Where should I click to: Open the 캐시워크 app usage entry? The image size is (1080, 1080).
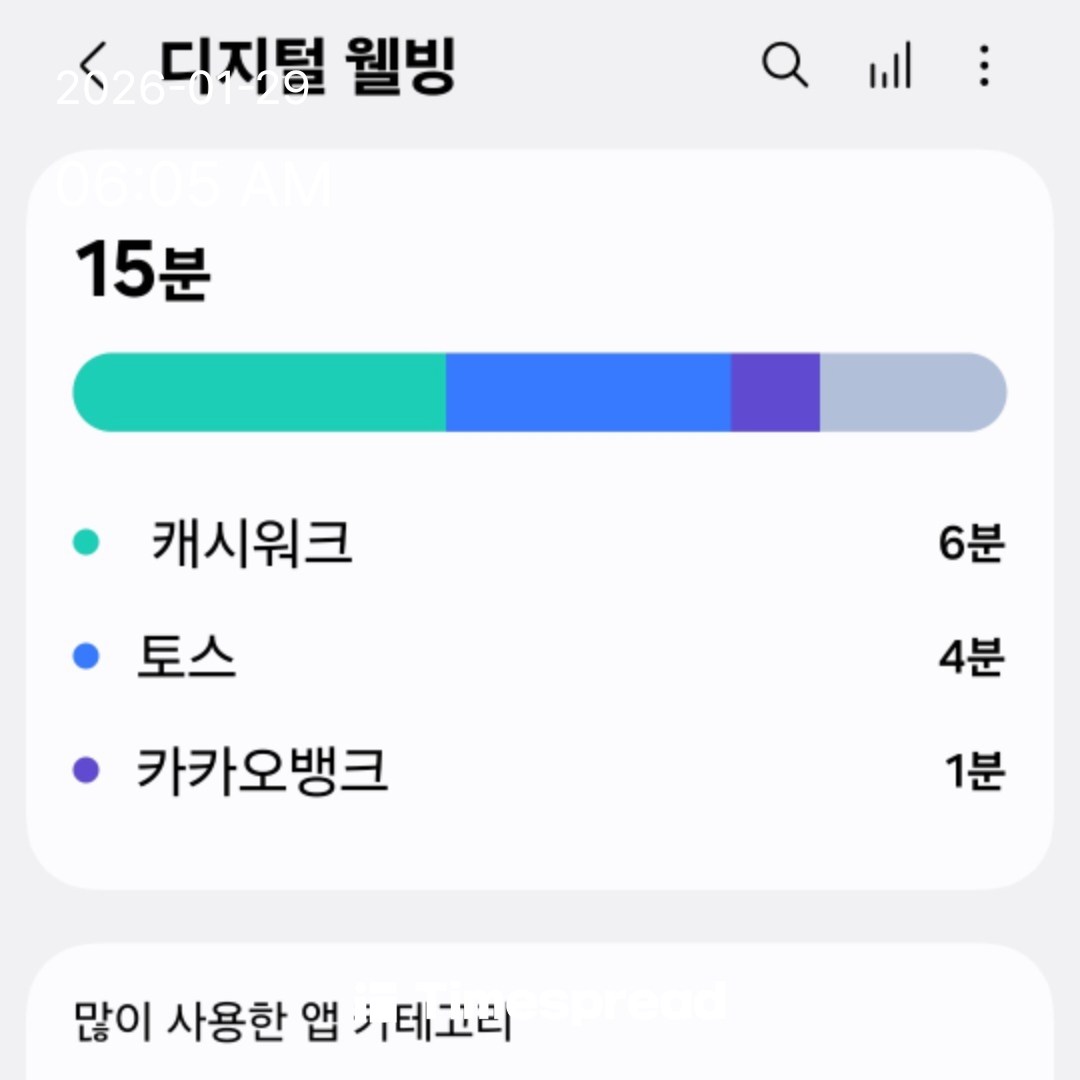click(x=252, y=543)
